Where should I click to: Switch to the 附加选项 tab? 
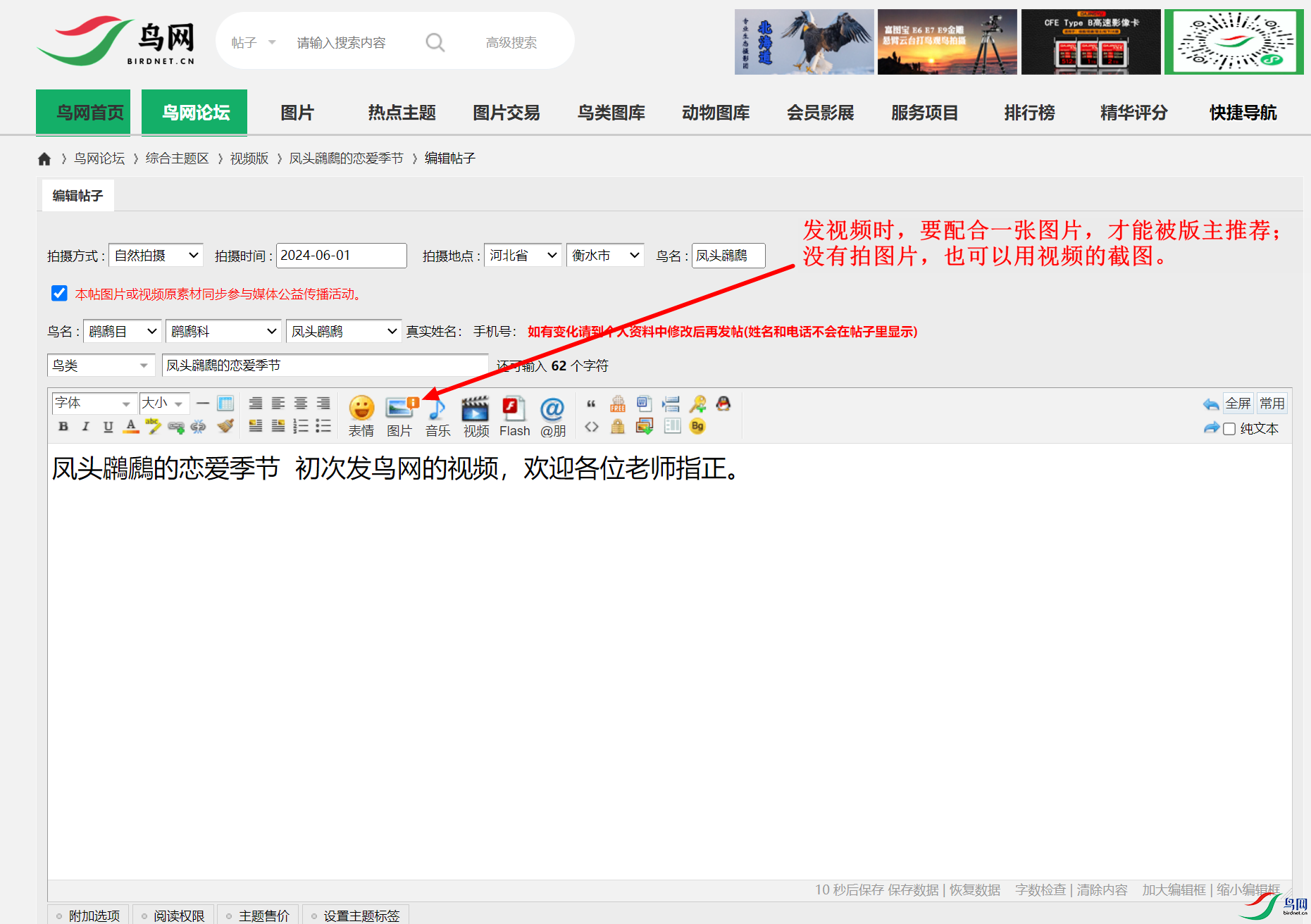pos(89,915)
